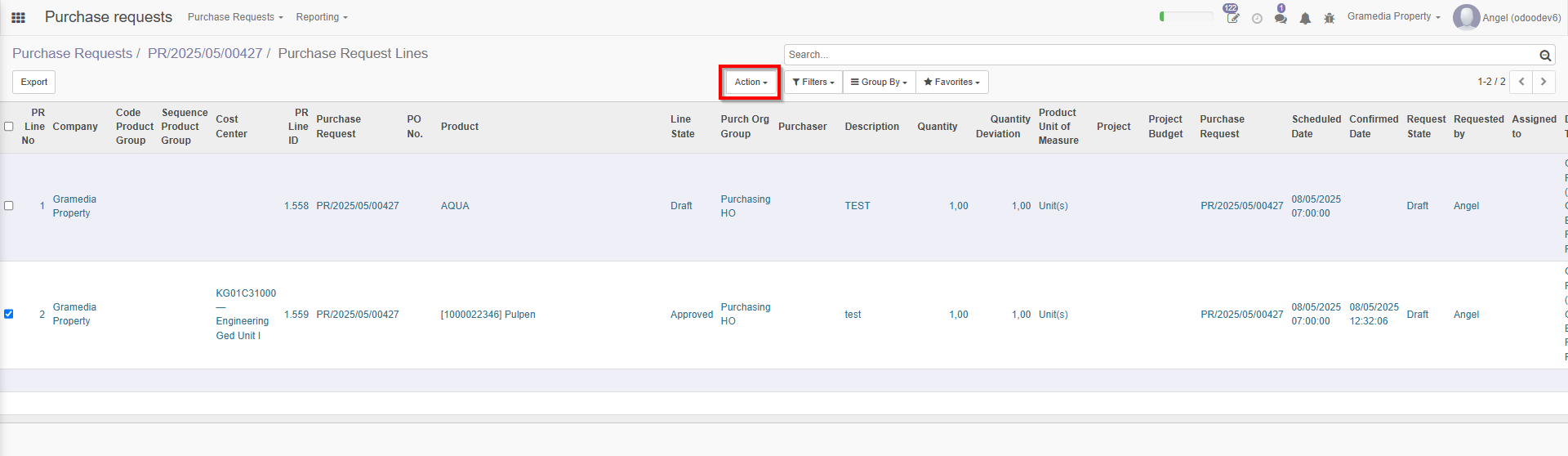Open the Action dropdown
The width and height of the screenshot is (1568, 456).
(751, 82)
